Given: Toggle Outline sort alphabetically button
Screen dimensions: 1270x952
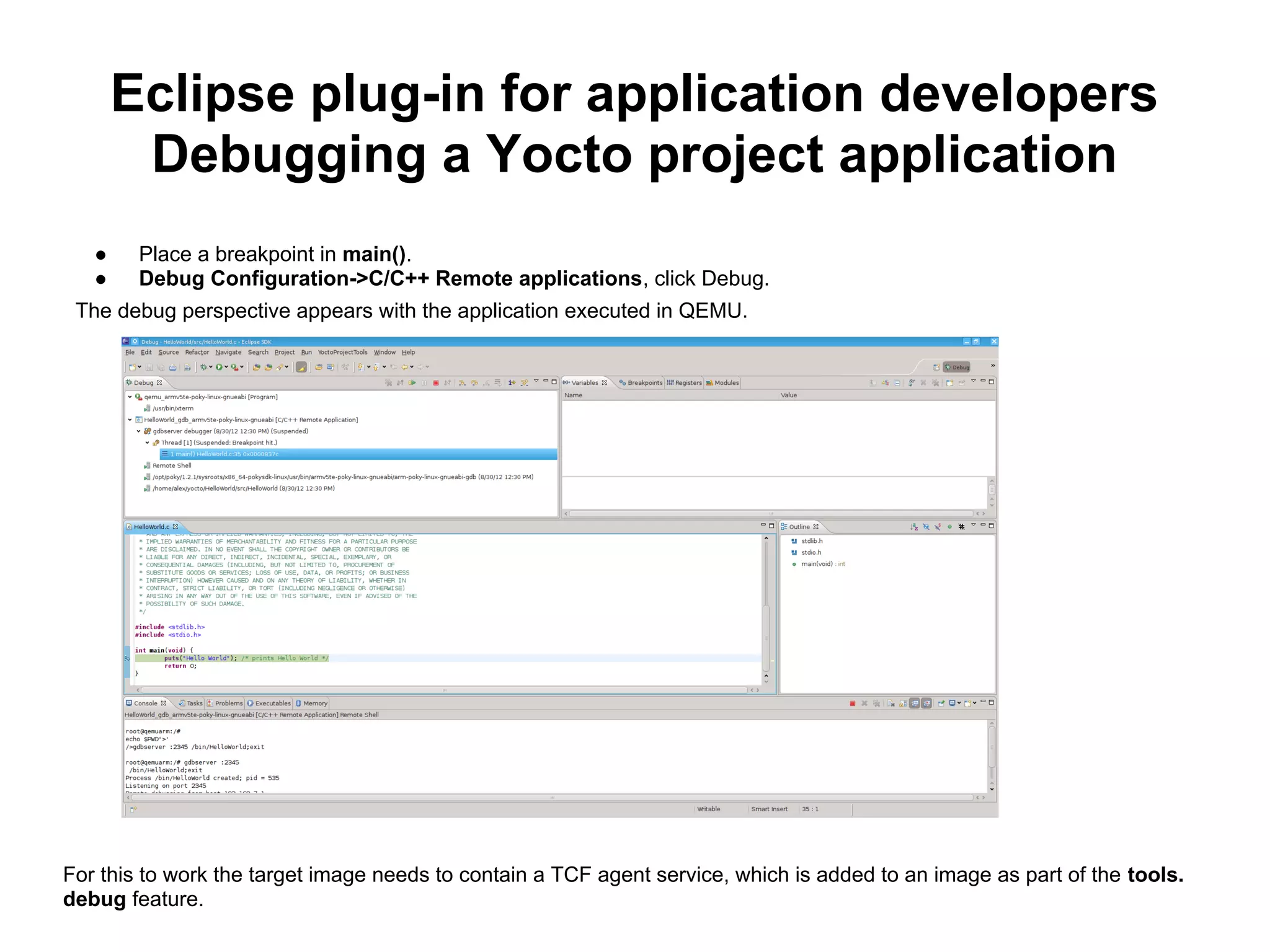Looking at the screenshot, I should tap(914, 527).
